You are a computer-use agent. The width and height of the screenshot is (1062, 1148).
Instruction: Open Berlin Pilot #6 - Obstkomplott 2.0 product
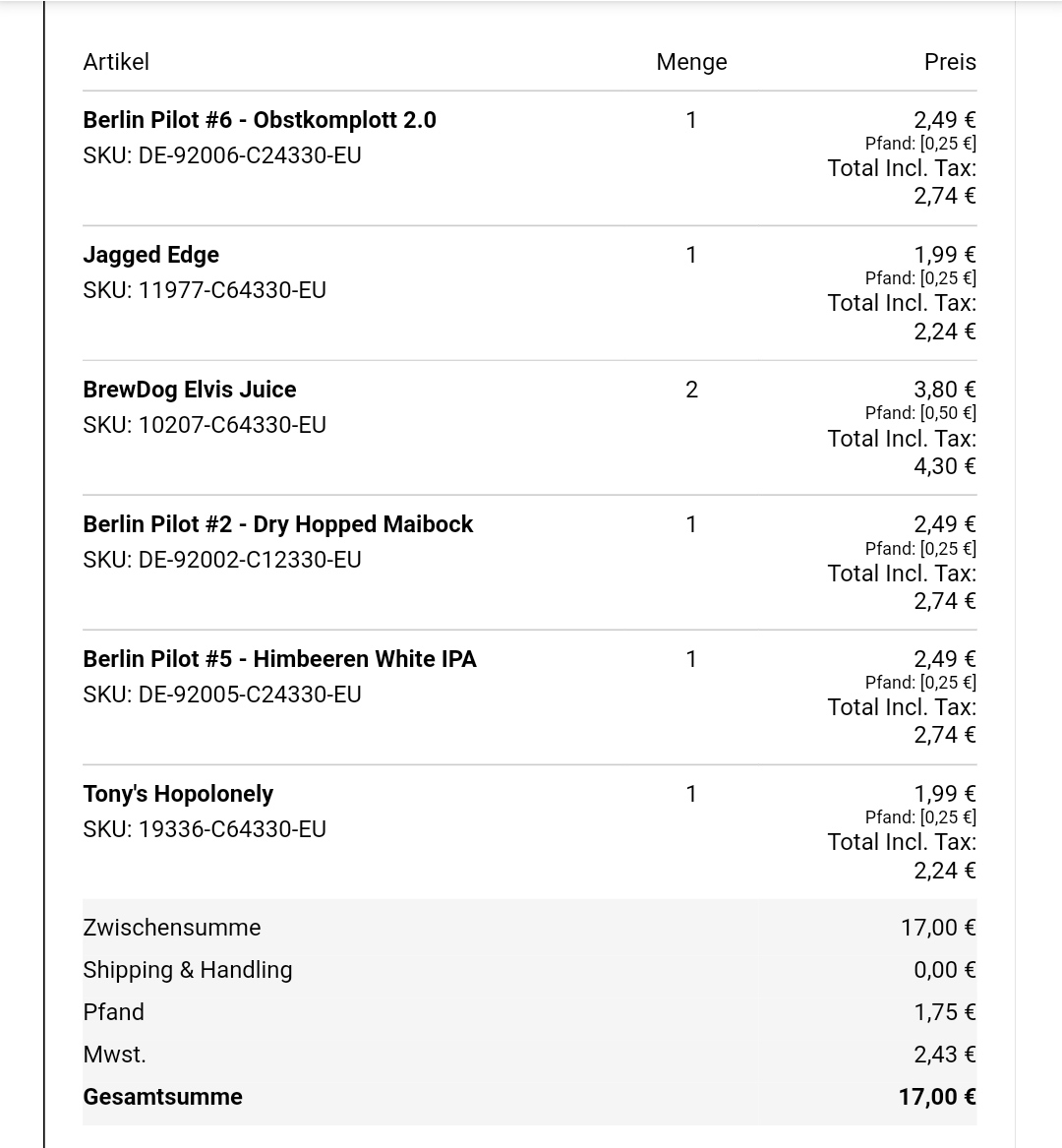click(x=260, y=120)
